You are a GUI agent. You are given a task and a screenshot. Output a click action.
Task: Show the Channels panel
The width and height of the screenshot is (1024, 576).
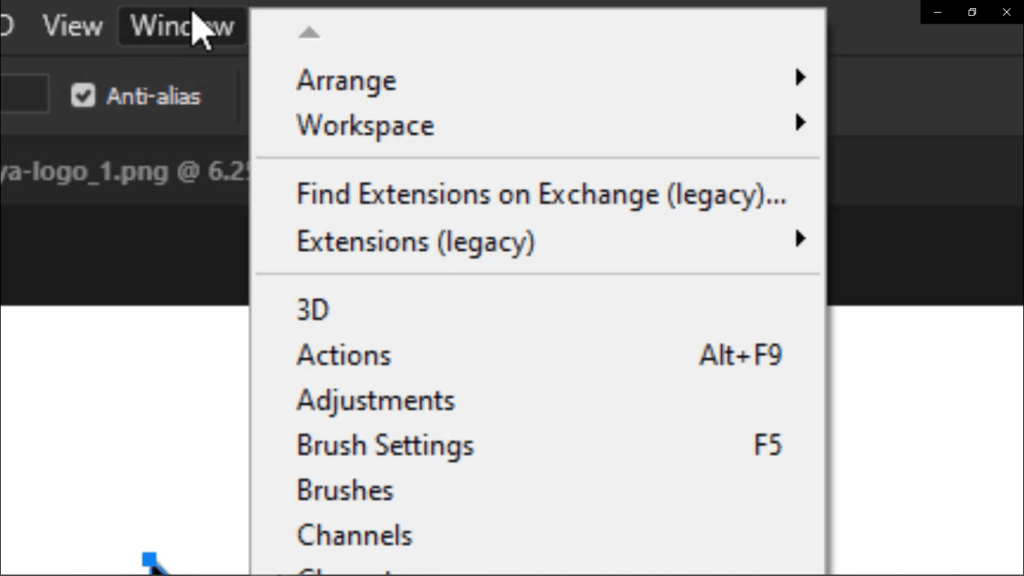(x=538, y=536)
